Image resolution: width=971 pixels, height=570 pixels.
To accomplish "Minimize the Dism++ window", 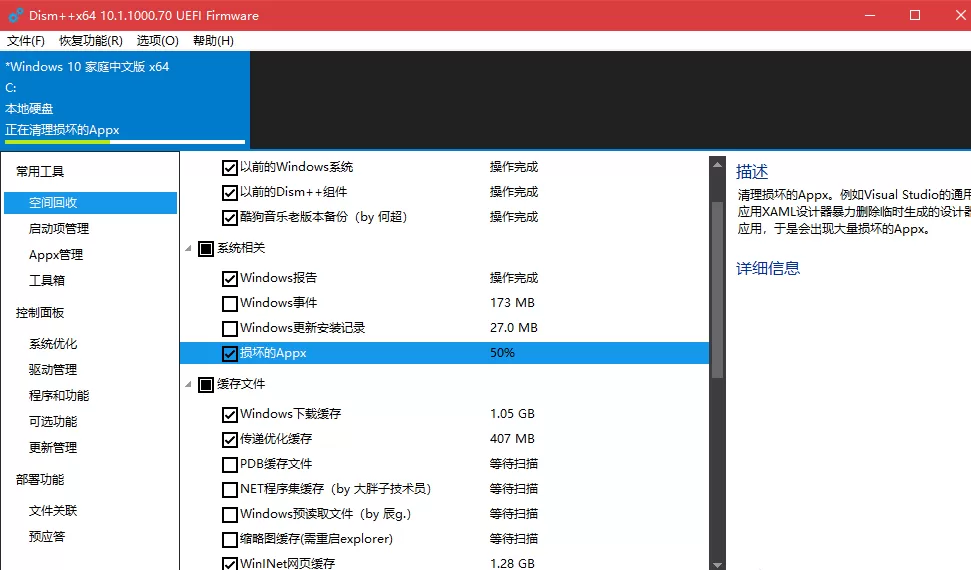I will pyautogui.click(x=870, y=15).
